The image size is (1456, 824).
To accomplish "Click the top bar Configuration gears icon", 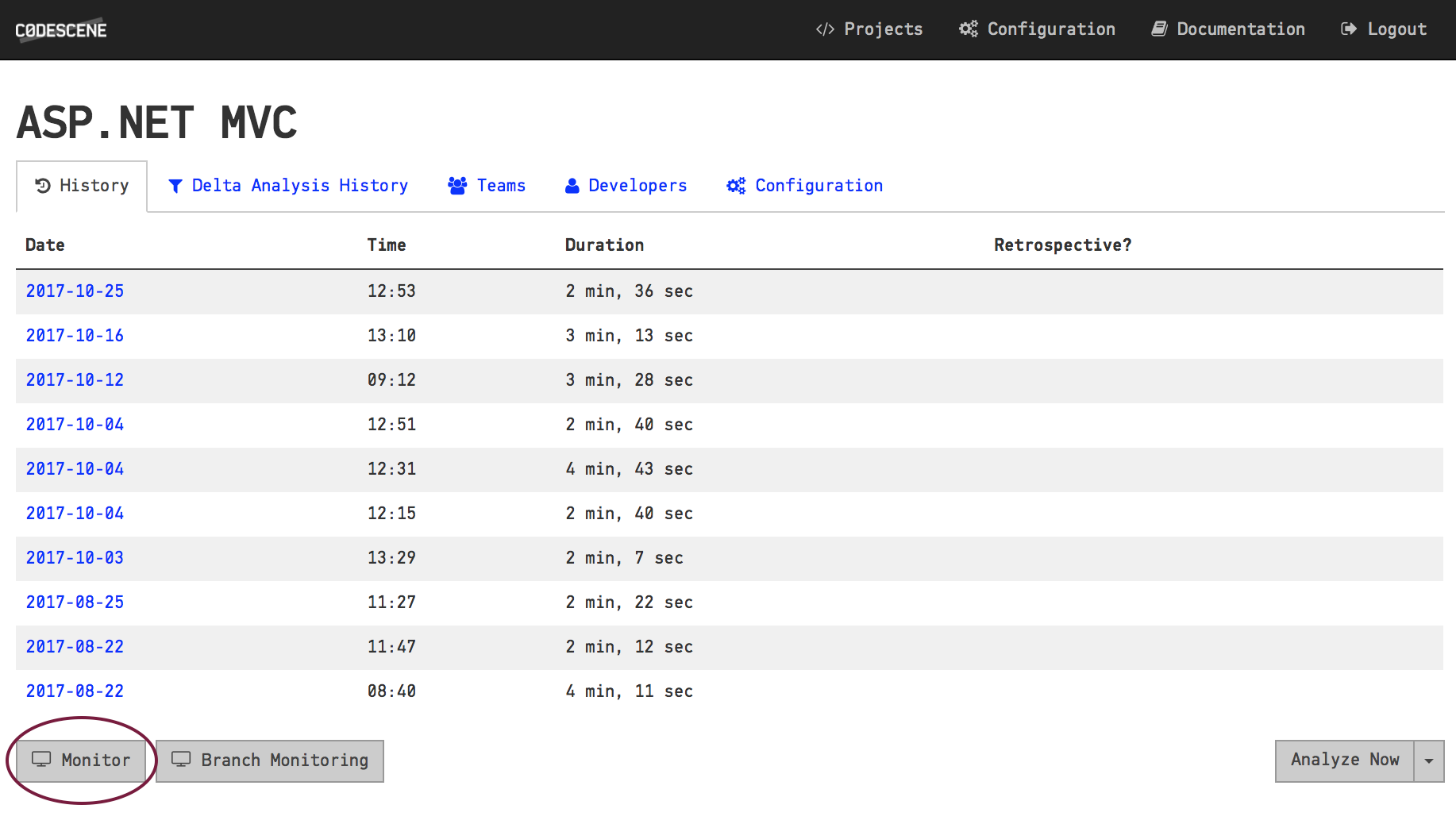I will point(968,29).
